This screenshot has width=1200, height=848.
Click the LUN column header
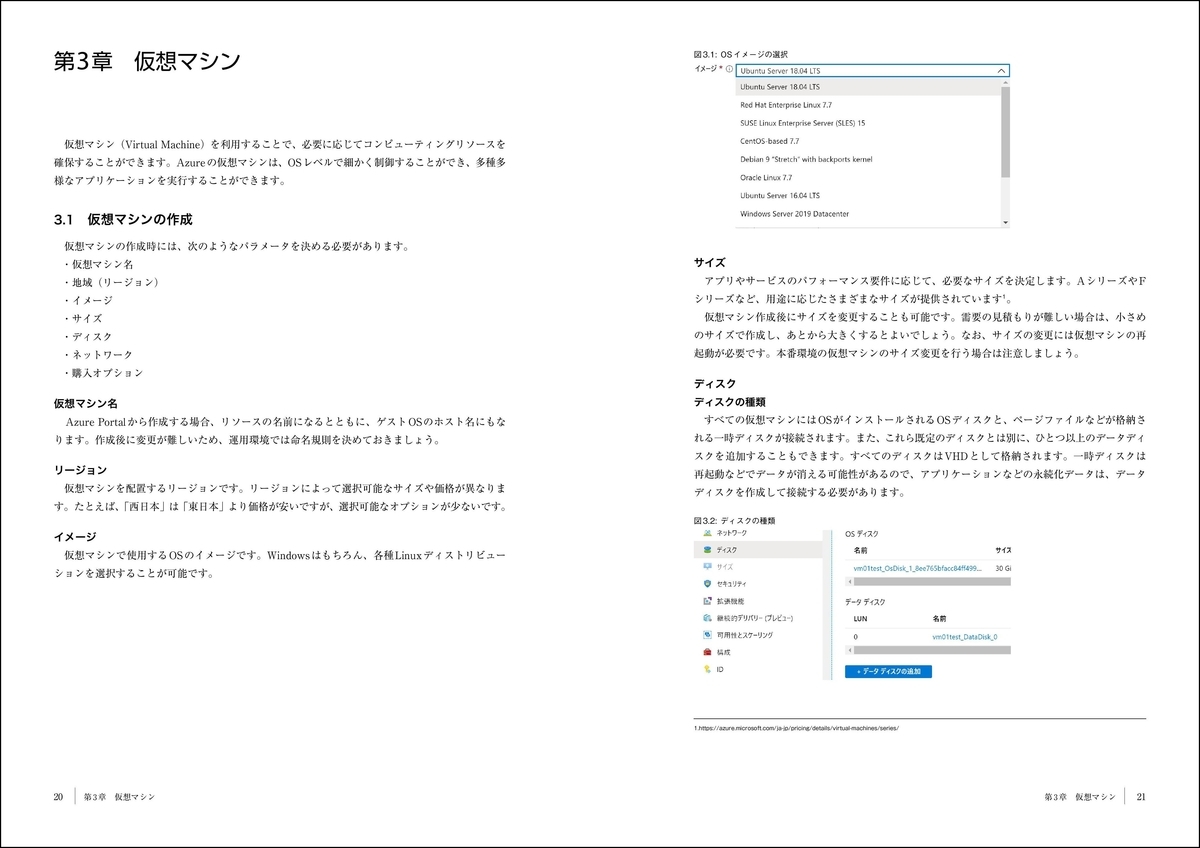[860, 619]
